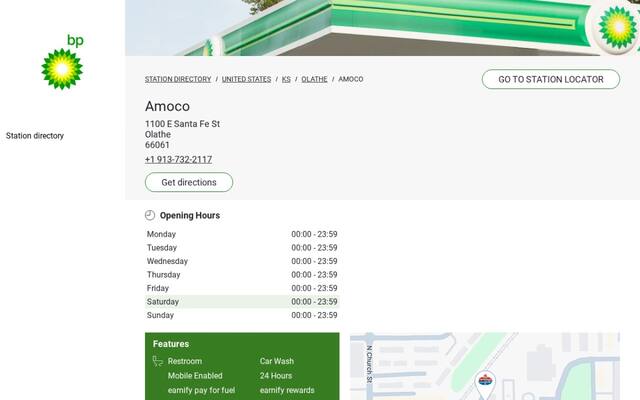Click the Car Wash feature

coord(277,361)
